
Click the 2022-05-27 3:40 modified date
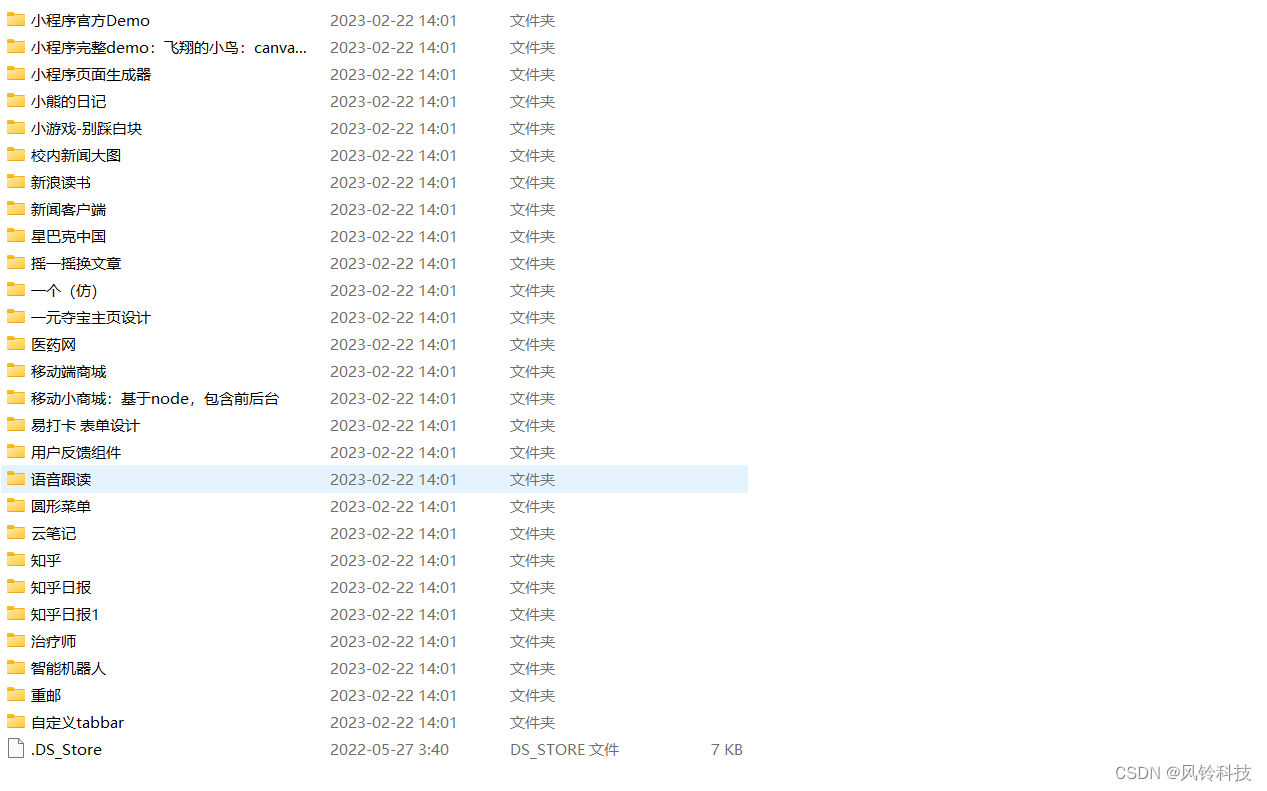[x=390, y=749]
